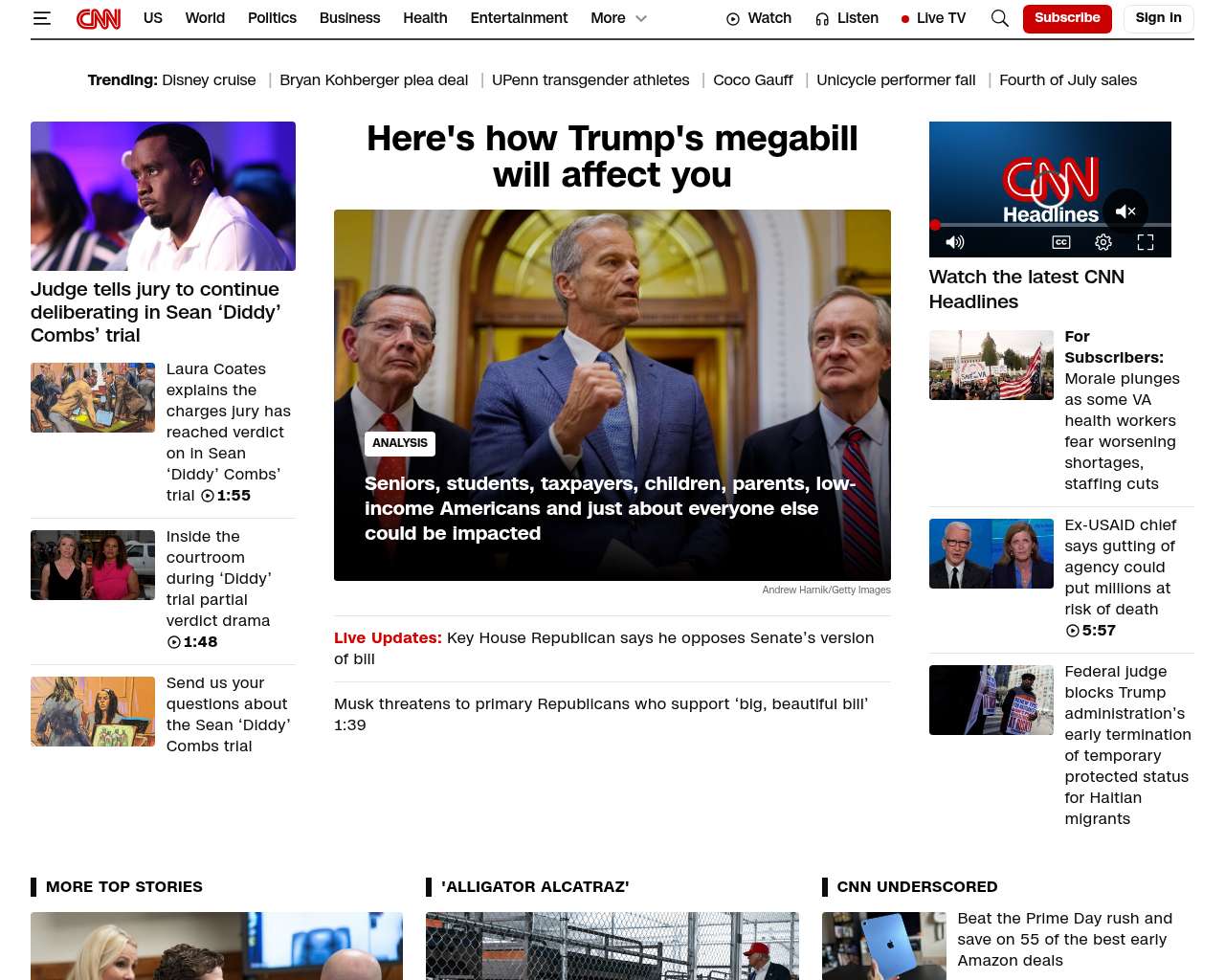The height and width of the screenshot is (980, 1225).
Task: Open Ex-USAID chief video story
Action: tap(1121, 577)
